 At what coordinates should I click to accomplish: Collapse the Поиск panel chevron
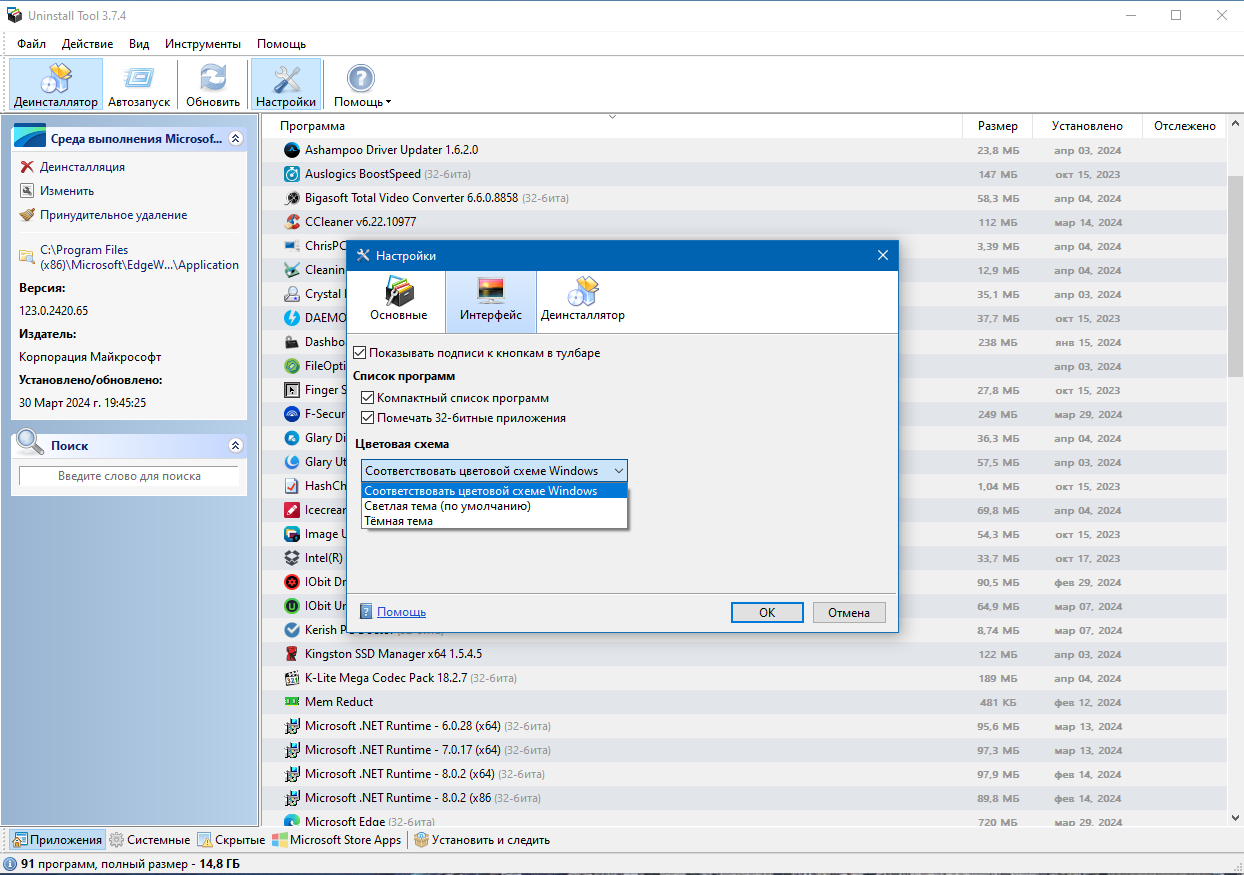pyautogui.click(x=235, y=445)
